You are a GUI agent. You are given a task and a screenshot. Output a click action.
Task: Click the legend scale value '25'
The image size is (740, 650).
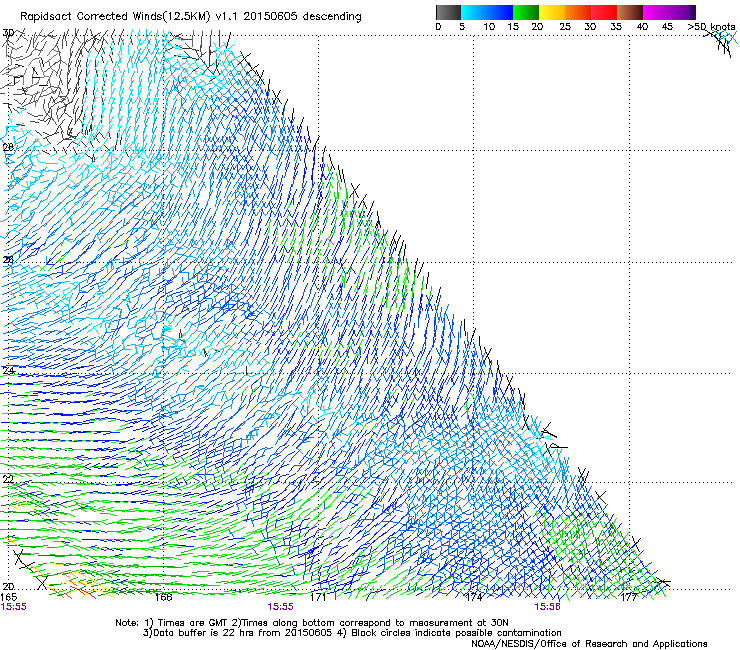(x=565, y=26)
